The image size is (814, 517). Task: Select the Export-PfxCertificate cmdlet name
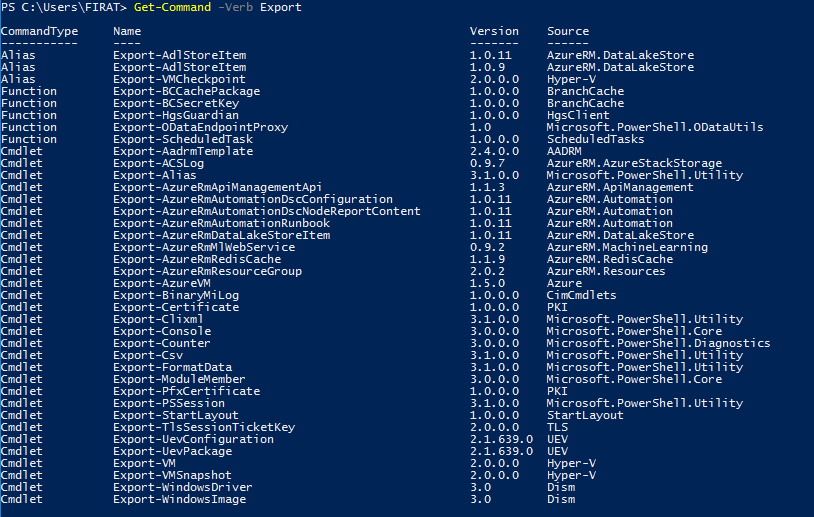pos(186,391)
